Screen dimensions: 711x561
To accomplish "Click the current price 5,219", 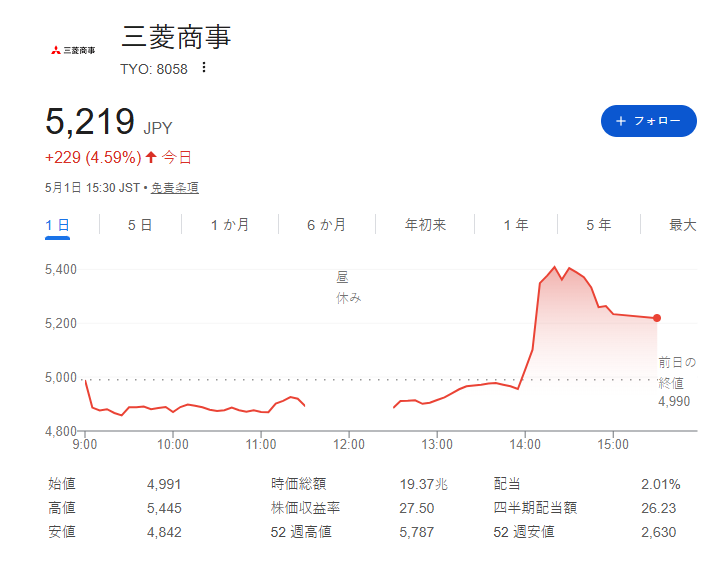I will (x=90, y=122).
